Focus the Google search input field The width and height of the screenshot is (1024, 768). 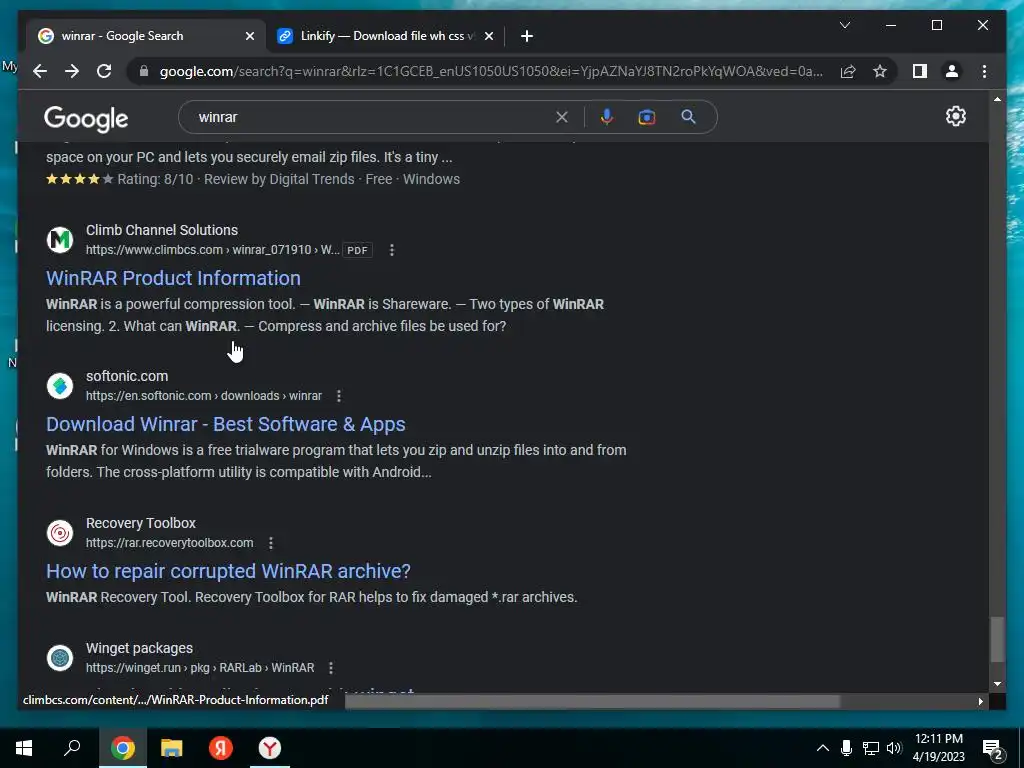[x=372, y=117]
